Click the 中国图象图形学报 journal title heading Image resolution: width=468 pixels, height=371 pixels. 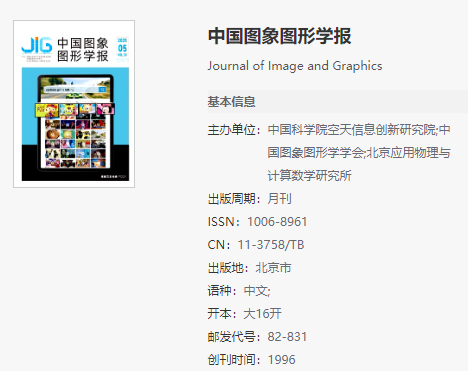pyautogui.click(x=279, y=36)
